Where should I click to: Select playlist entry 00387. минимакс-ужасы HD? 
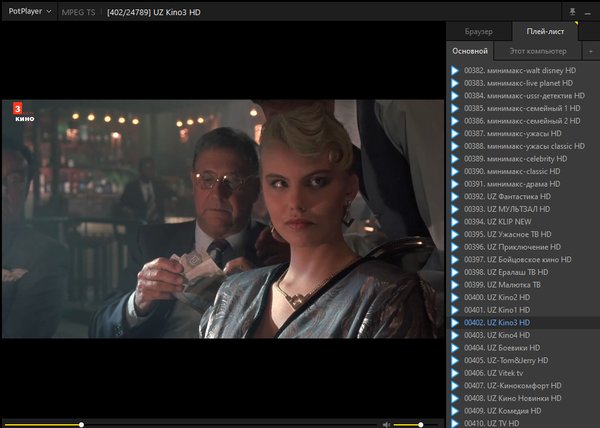pyautogui.click(x=523, y=133)
